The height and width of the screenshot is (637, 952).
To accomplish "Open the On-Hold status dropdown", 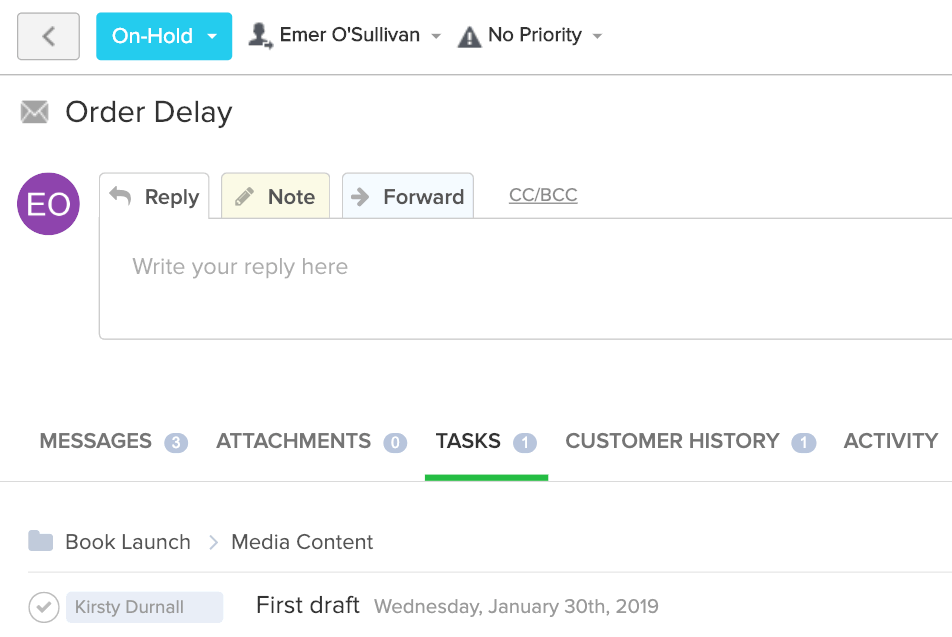I will click(x=164, y=36).
